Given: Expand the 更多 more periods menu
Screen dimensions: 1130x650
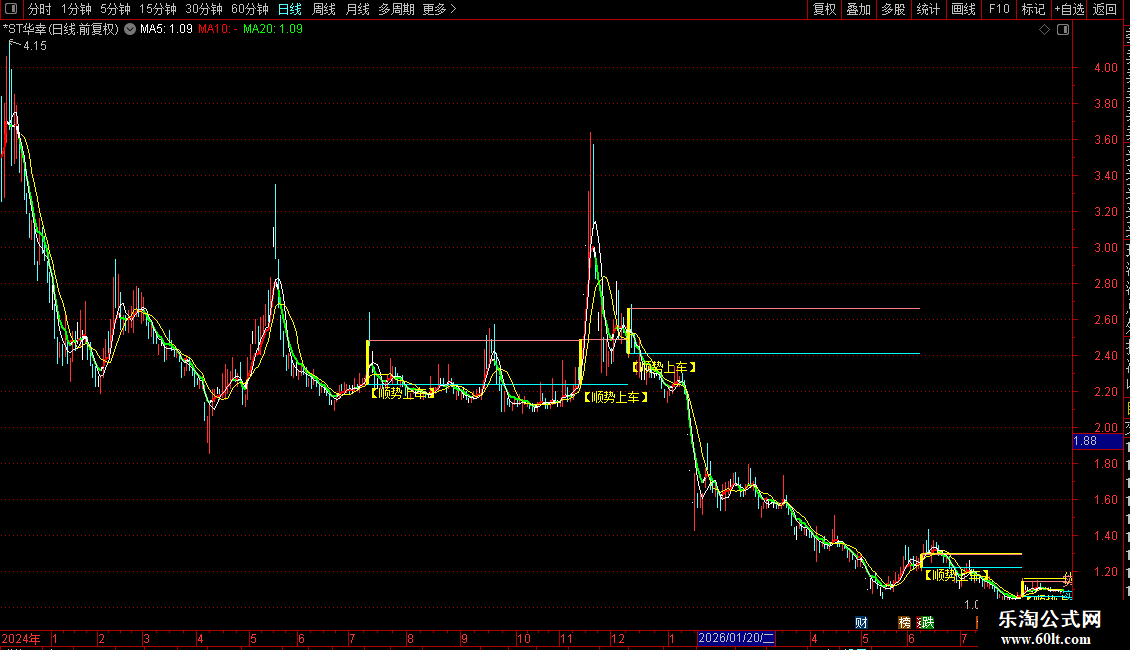Looking at the screenshot, I should tap(439, 9).
